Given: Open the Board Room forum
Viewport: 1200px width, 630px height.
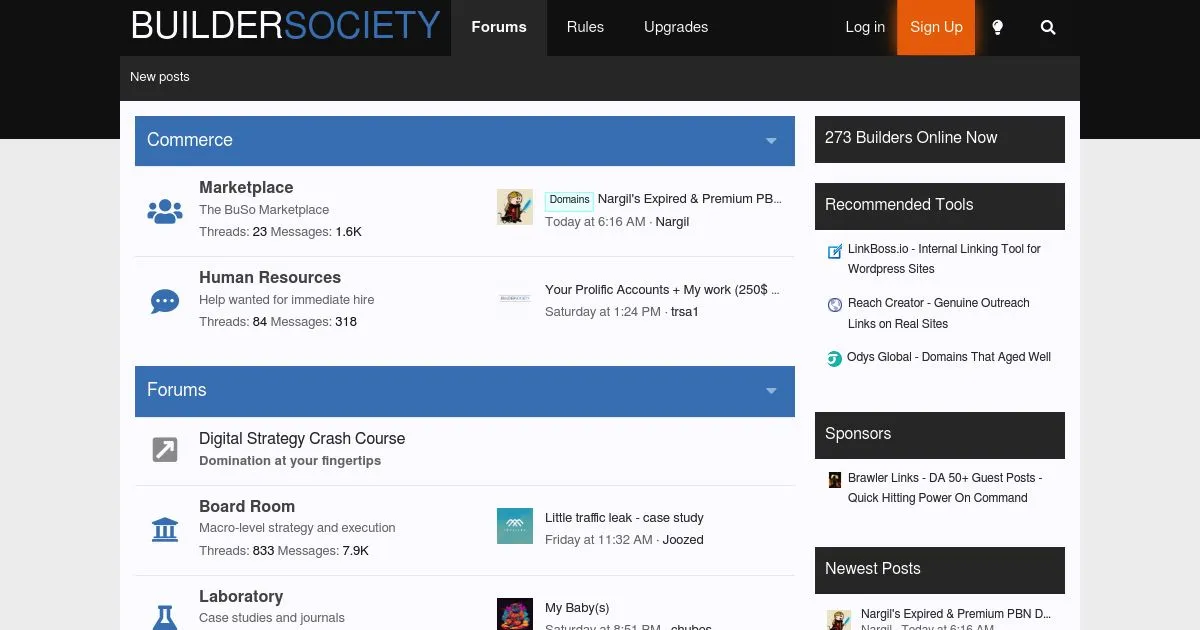Looking at the screenshot, I should coord(247,506).
